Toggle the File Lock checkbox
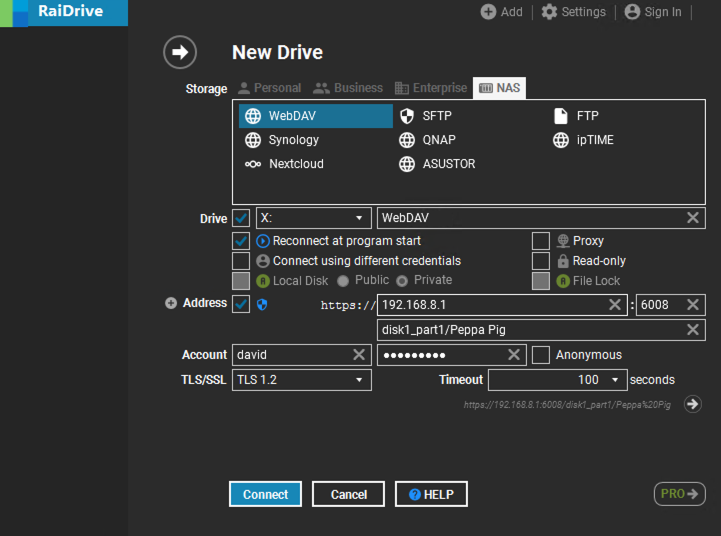Image resolution: width=721 pixels, height=536 pixels. tap(541, 280)
